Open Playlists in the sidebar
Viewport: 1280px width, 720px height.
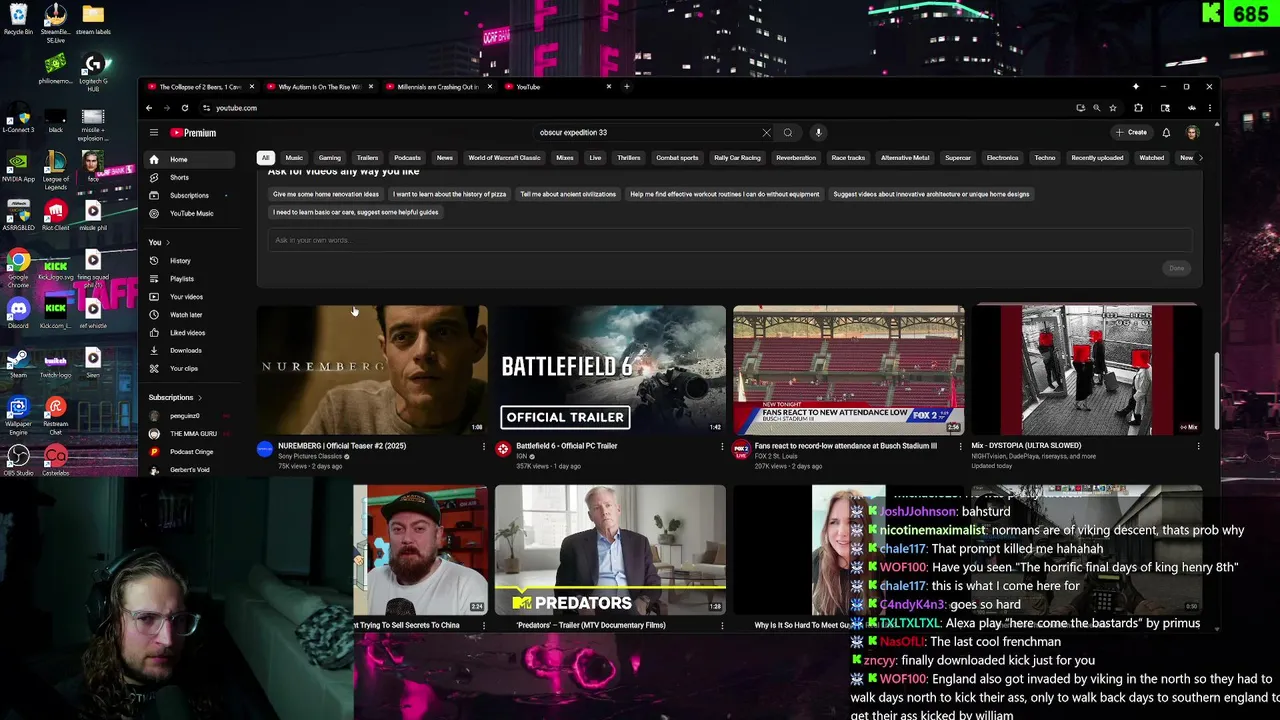(x=190, y=278)
